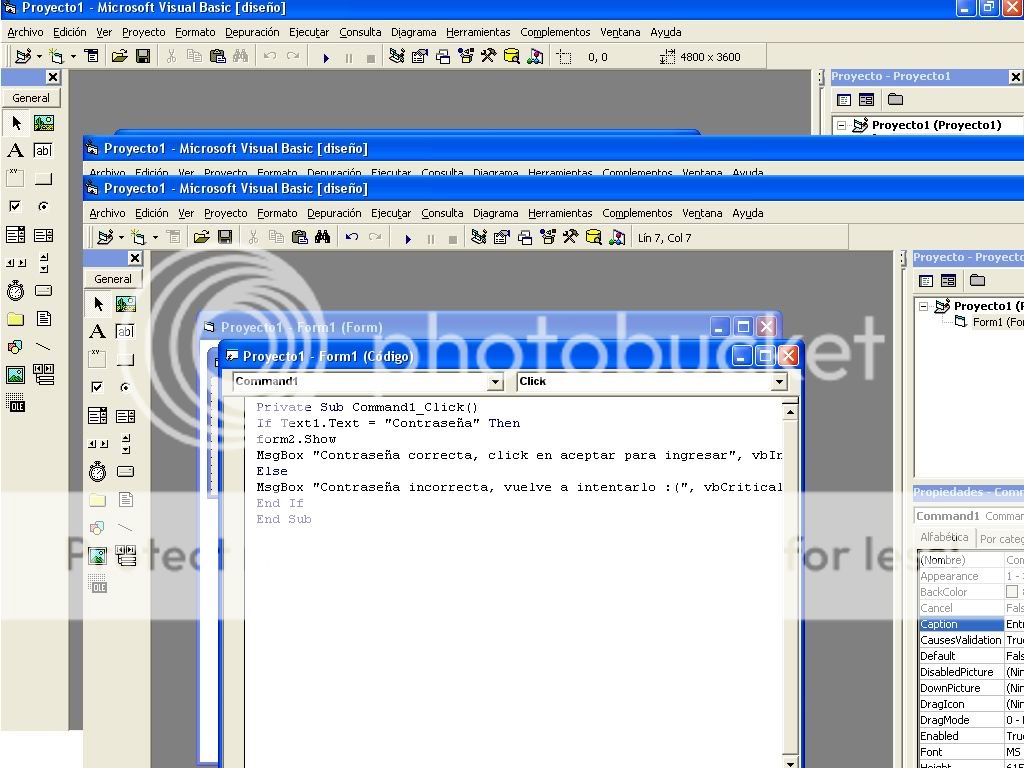
Task: Pick the ListBox tool in the front toolbox
Action: point(125,415)
